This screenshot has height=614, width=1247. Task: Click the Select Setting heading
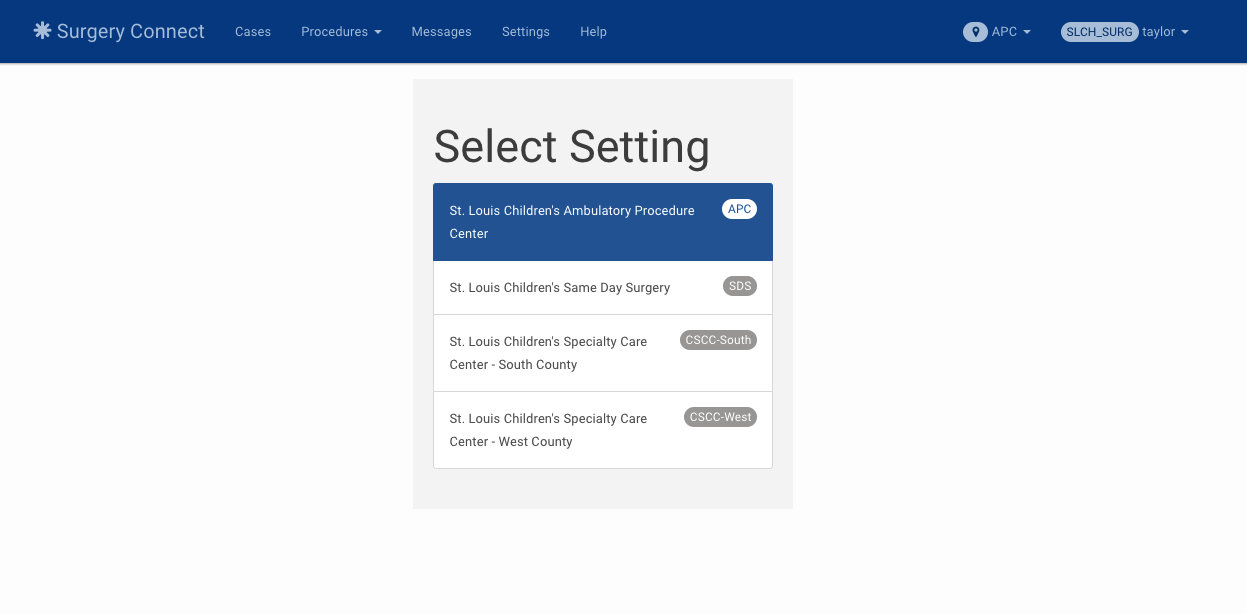click(x=571, y=147)
